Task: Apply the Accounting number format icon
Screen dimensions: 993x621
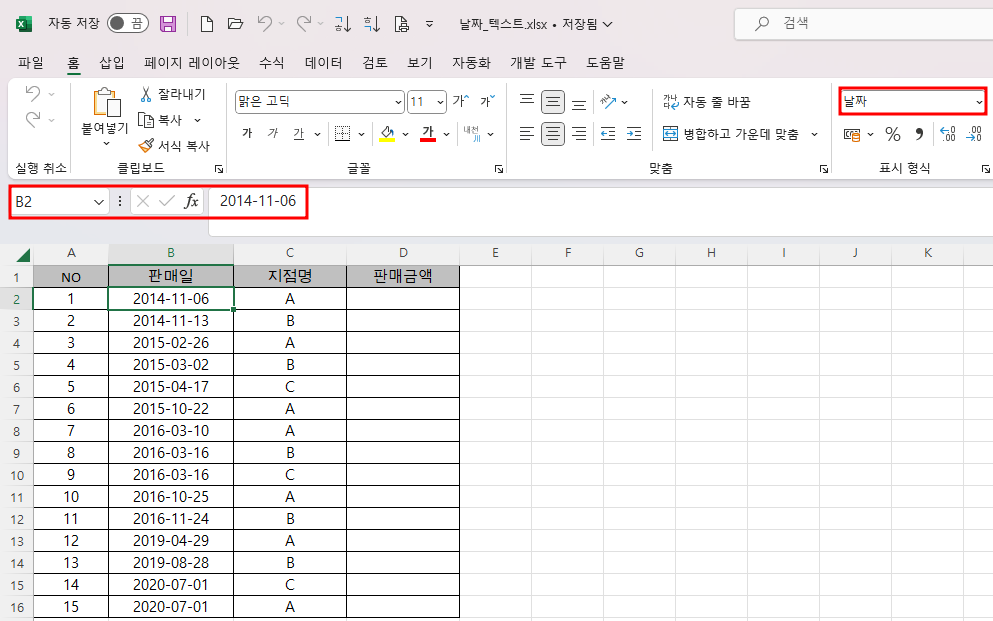Action: 852,133
